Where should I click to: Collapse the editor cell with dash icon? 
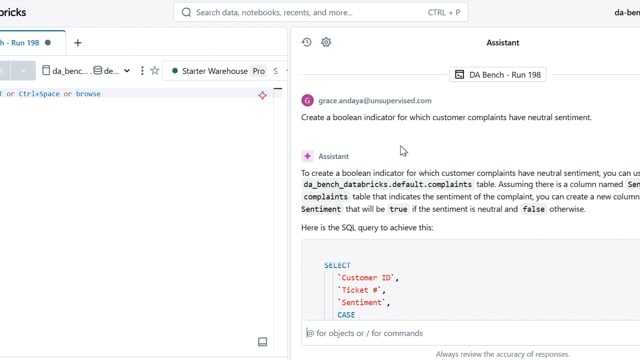pyautogui.click(x=278, y=89)
